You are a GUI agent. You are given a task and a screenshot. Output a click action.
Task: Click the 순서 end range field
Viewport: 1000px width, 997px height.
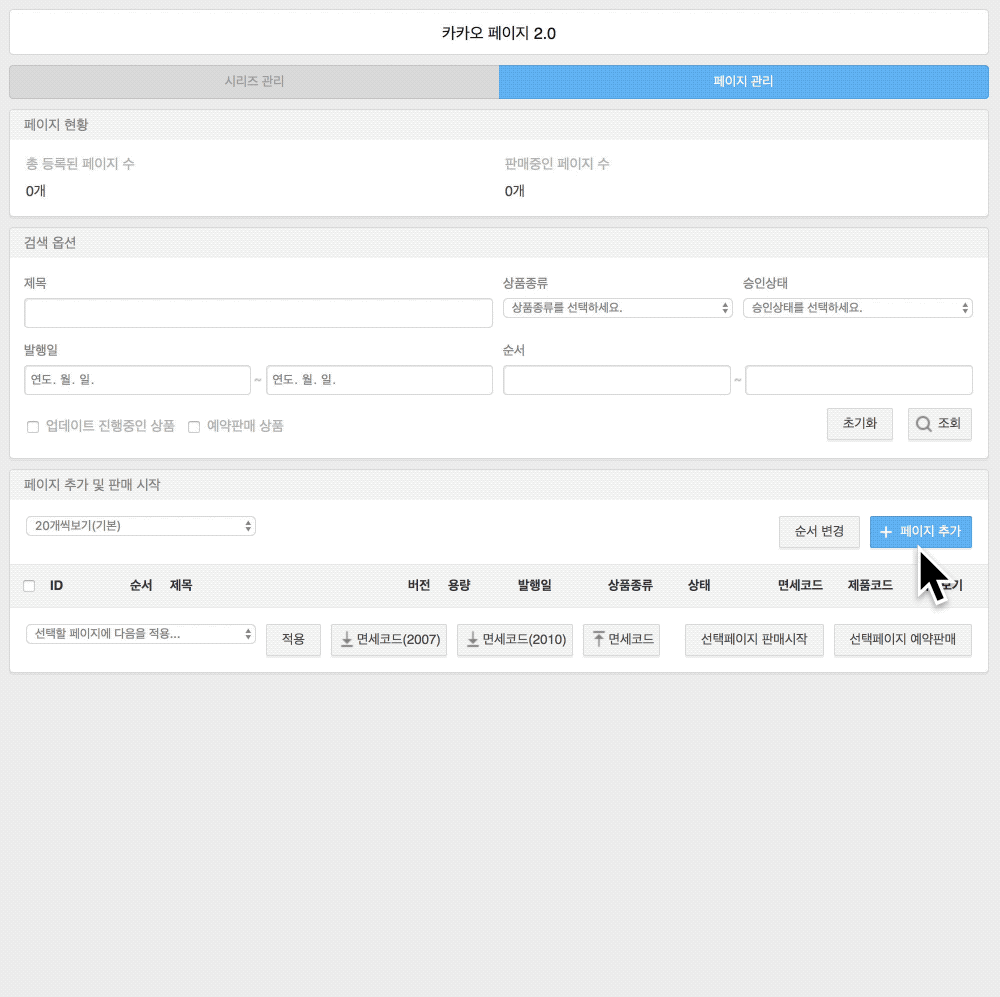pyautogui.click(x=859, y=380)
